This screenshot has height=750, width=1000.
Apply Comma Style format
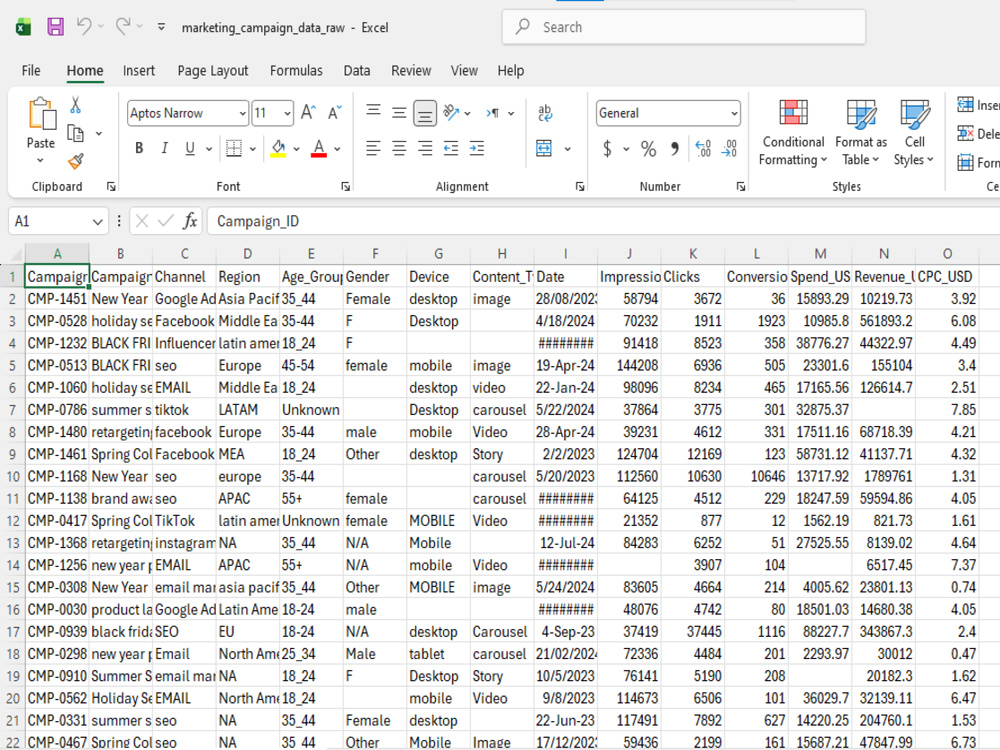tap(675, 149)
